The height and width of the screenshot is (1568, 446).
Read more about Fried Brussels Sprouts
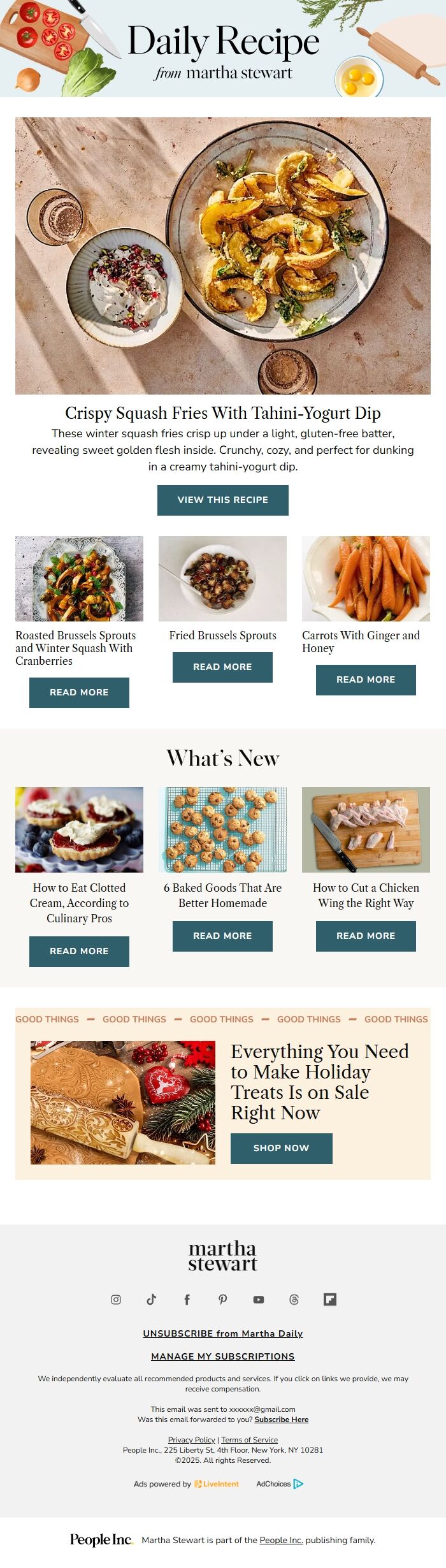tap(222, 667)
